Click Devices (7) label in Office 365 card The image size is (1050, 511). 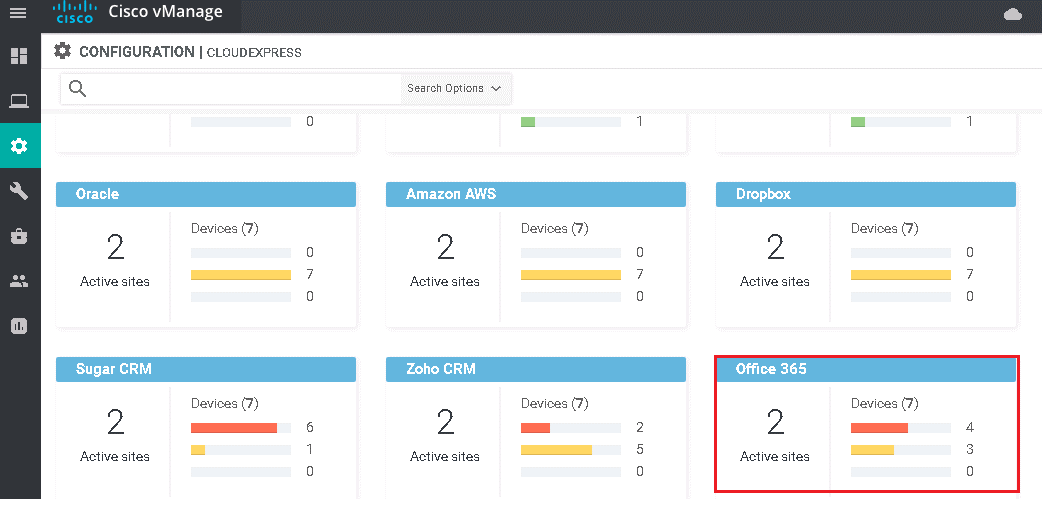(885, 403)
